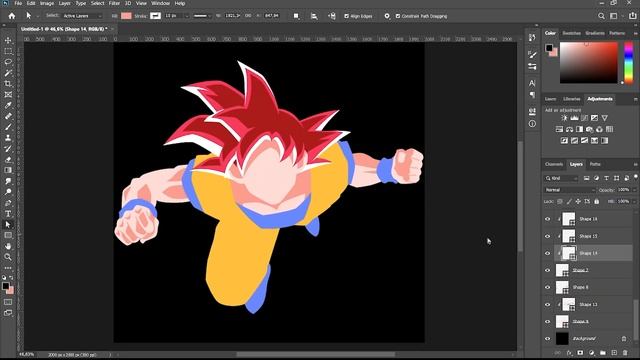Toggle visibility of Shape 13 layer
Image resolution: width=640 pixels, height=360 pixels.
547,304
